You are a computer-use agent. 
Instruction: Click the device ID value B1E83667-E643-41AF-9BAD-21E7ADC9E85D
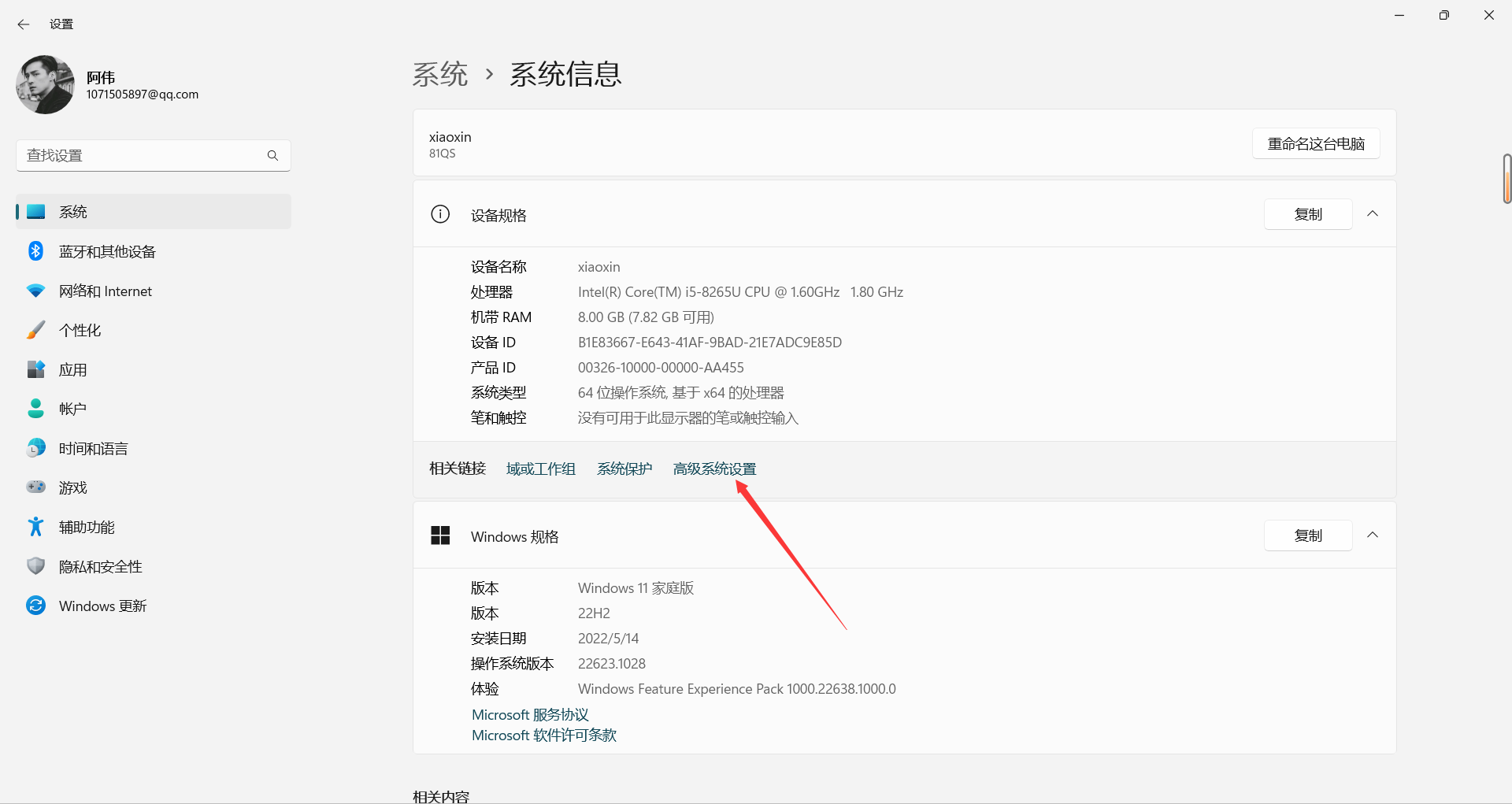click(710, 343)
